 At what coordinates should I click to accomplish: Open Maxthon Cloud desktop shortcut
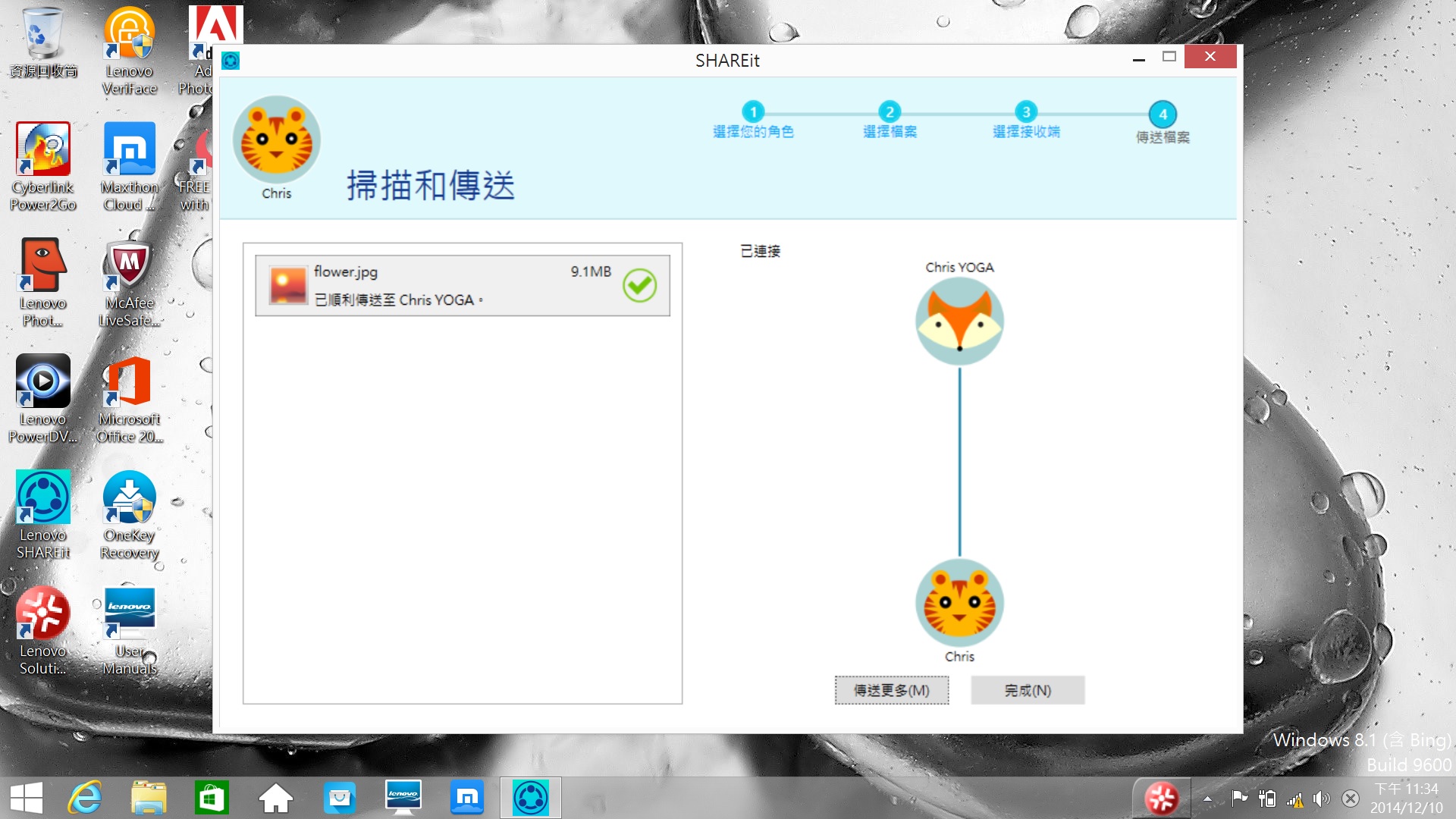pos(130,167)
